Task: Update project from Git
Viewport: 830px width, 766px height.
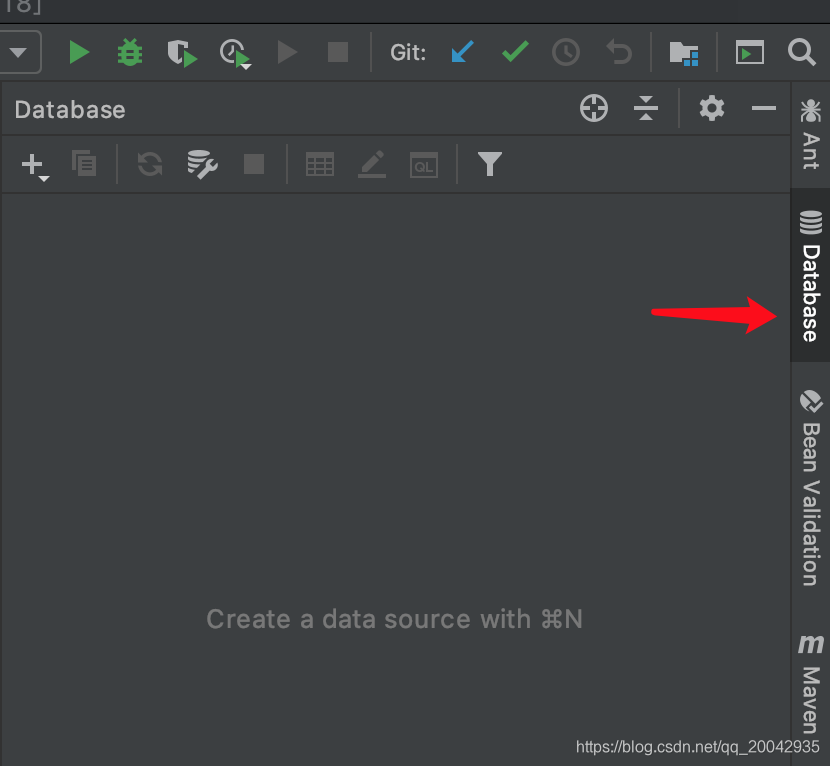Action: 462,52
